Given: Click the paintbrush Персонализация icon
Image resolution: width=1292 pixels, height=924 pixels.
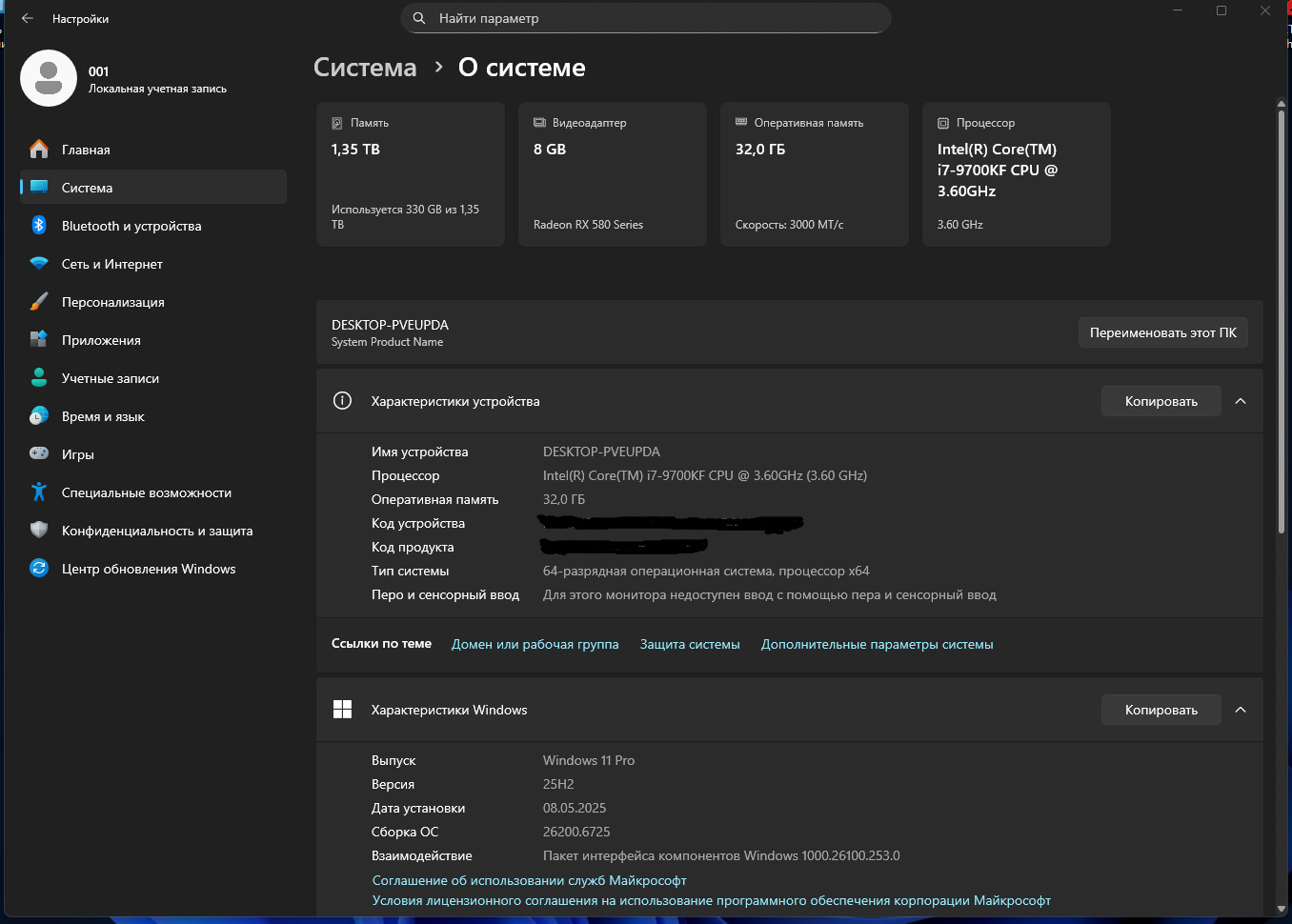Looking at the screenshot, I should (39, 302).
